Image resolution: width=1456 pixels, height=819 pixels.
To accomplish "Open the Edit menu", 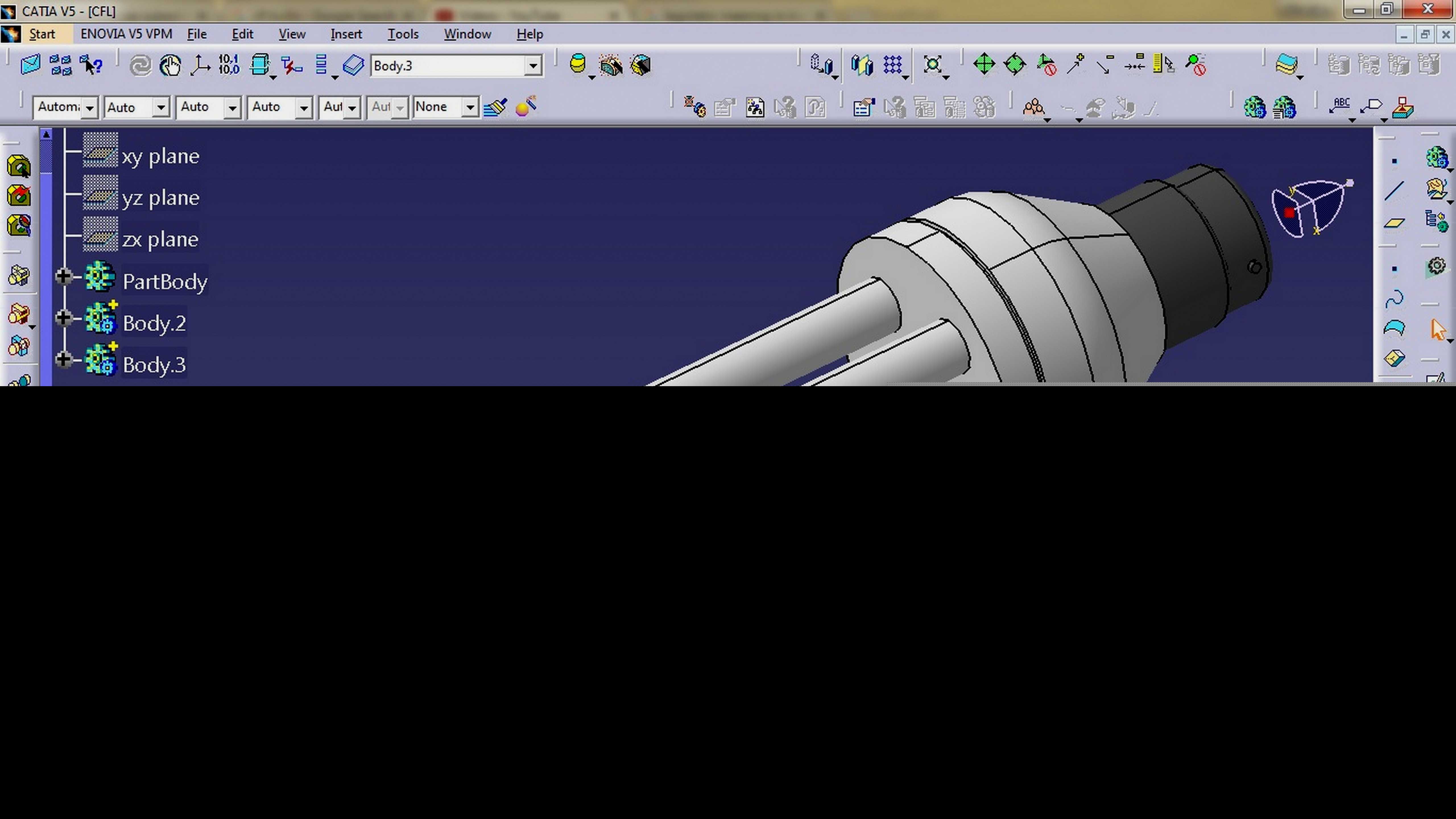I will (x=243, y=34).
